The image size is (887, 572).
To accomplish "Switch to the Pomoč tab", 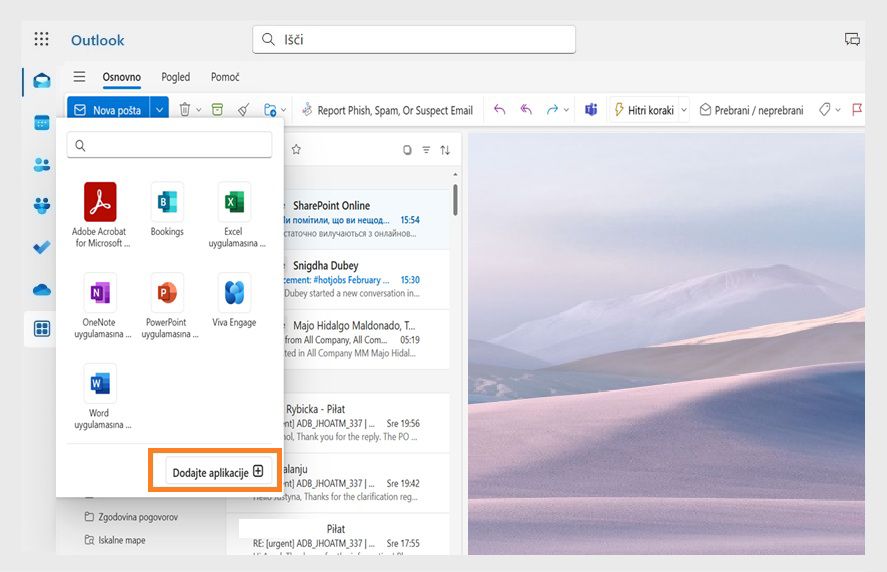I will coord(225,77).
